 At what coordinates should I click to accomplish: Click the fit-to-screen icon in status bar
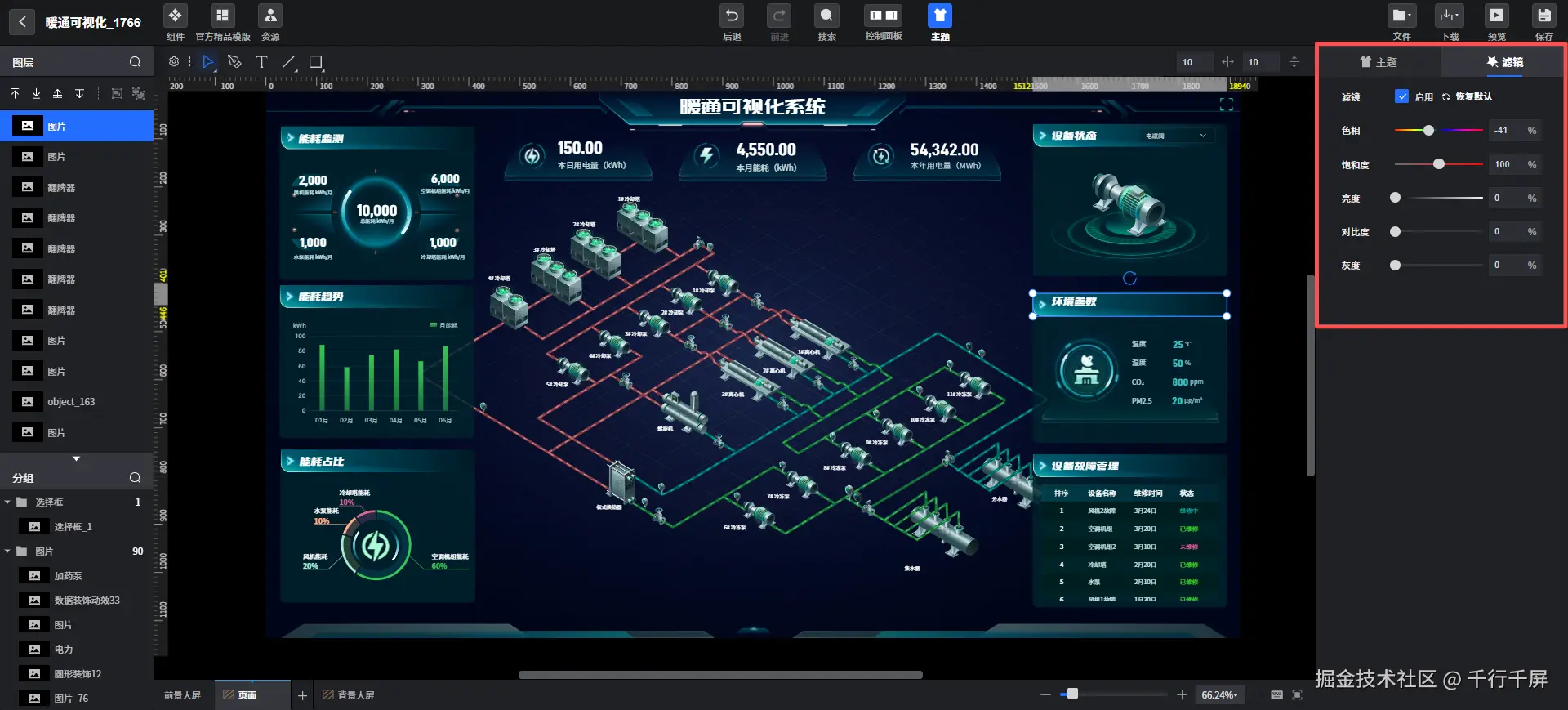(1298, 694)
